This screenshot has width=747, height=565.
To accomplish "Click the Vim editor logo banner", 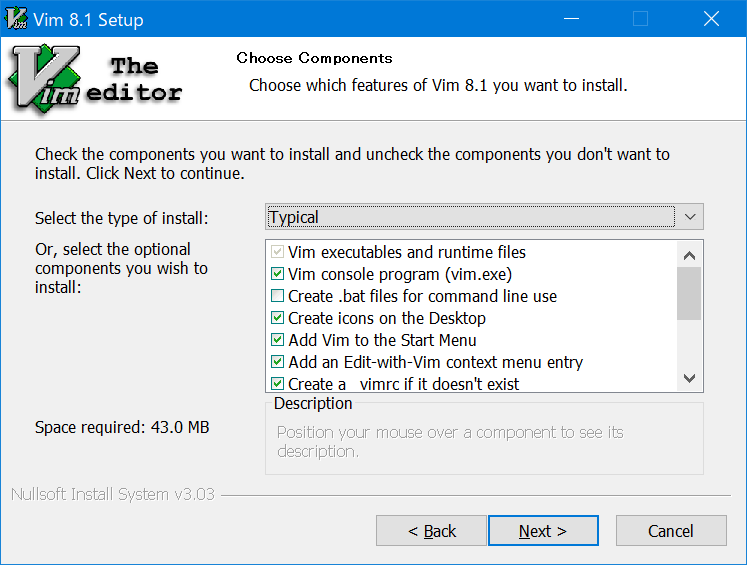I will click(95, 79).
